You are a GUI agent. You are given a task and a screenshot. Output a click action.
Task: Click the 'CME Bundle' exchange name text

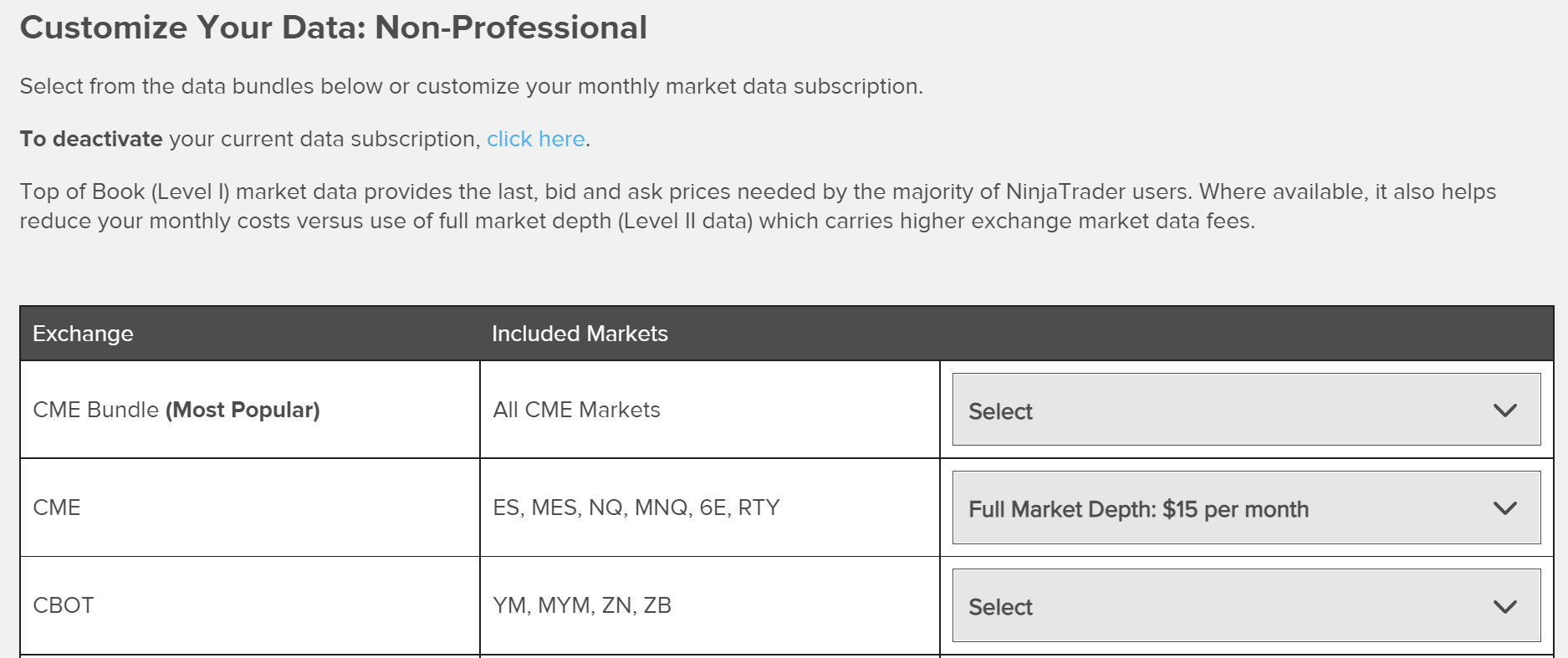95,410
